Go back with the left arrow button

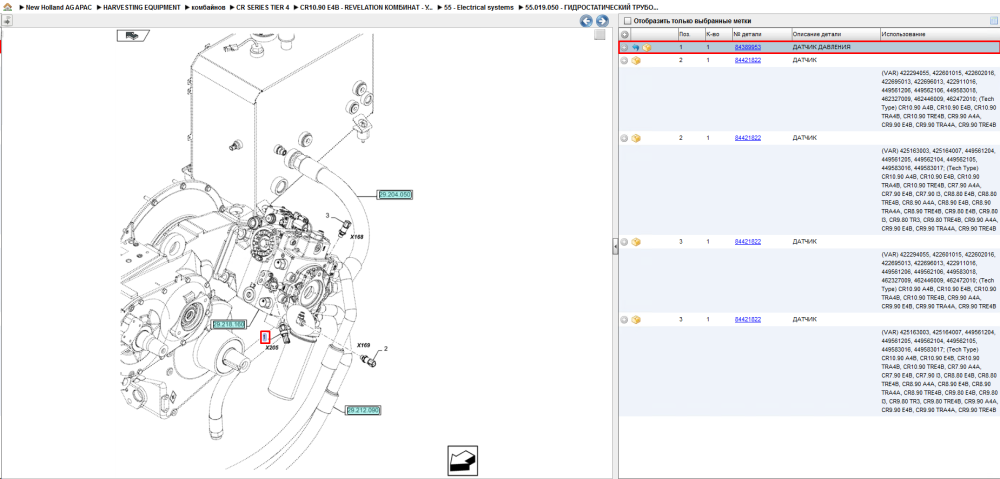pyautogui.click(x=585, y=21)
